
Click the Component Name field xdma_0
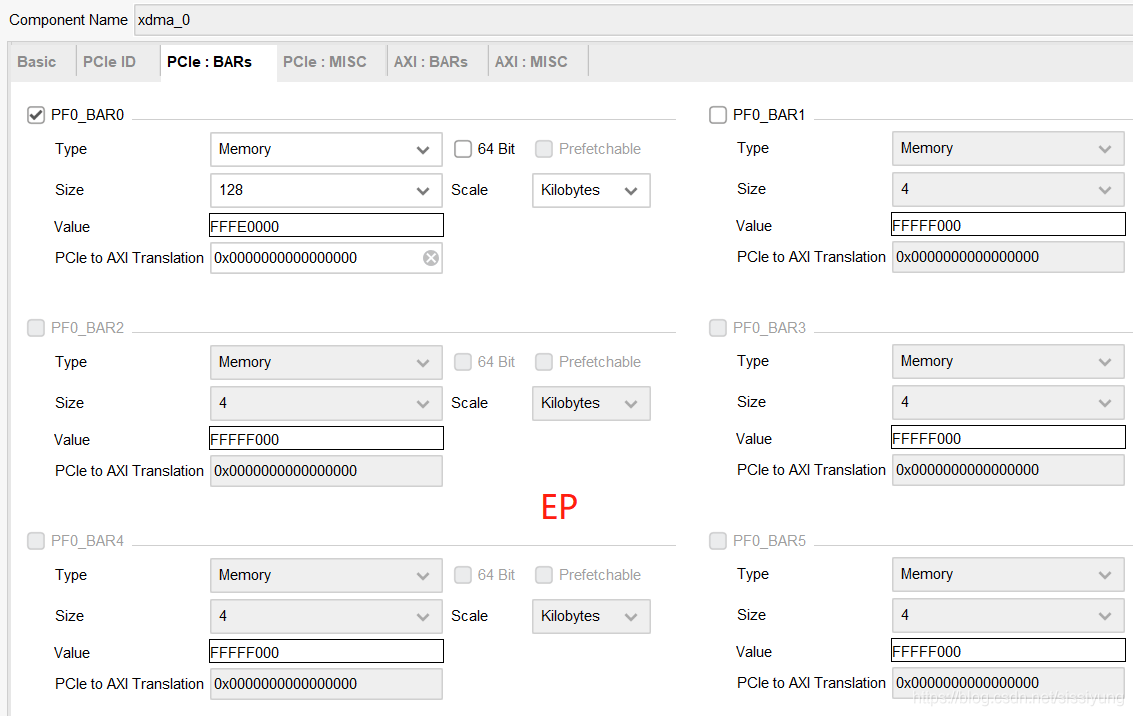tap(634, 20)
